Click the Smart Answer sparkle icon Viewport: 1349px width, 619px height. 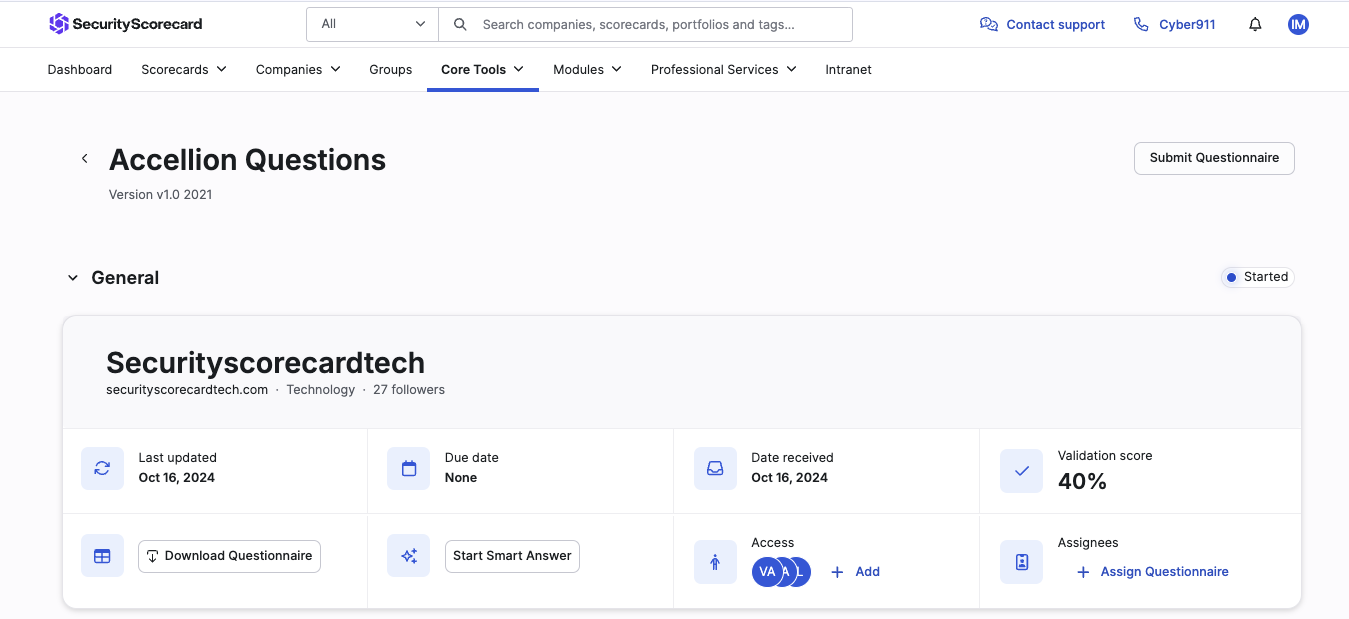click(408, 556)
